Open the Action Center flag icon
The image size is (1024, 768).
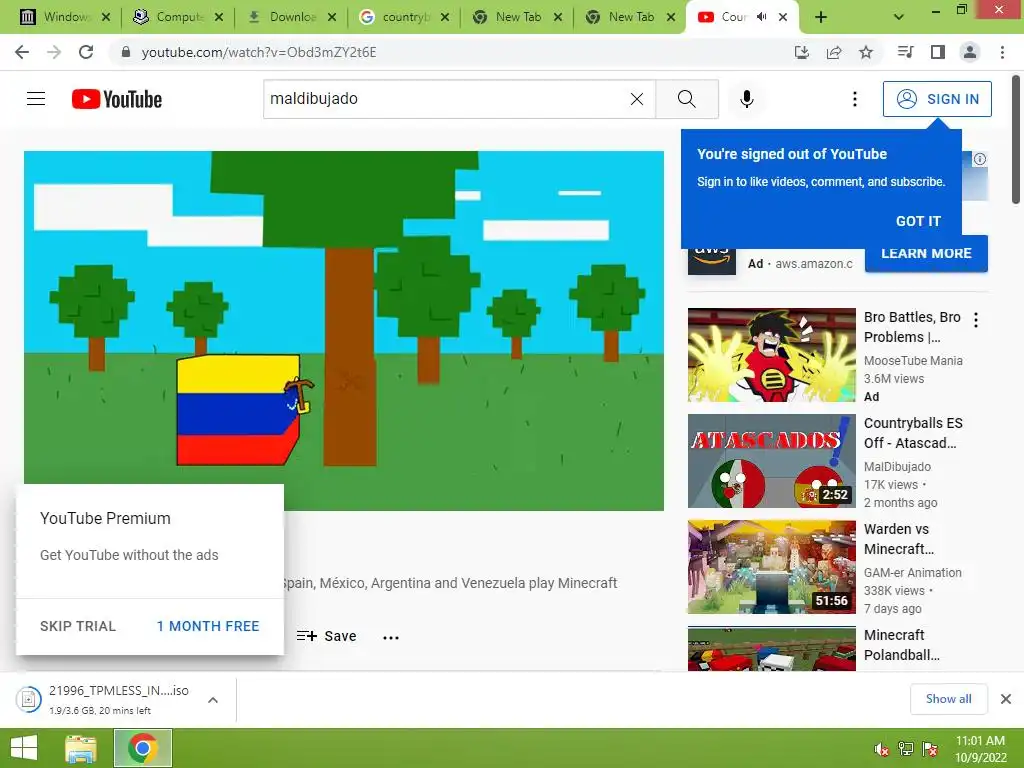[930, 749]
